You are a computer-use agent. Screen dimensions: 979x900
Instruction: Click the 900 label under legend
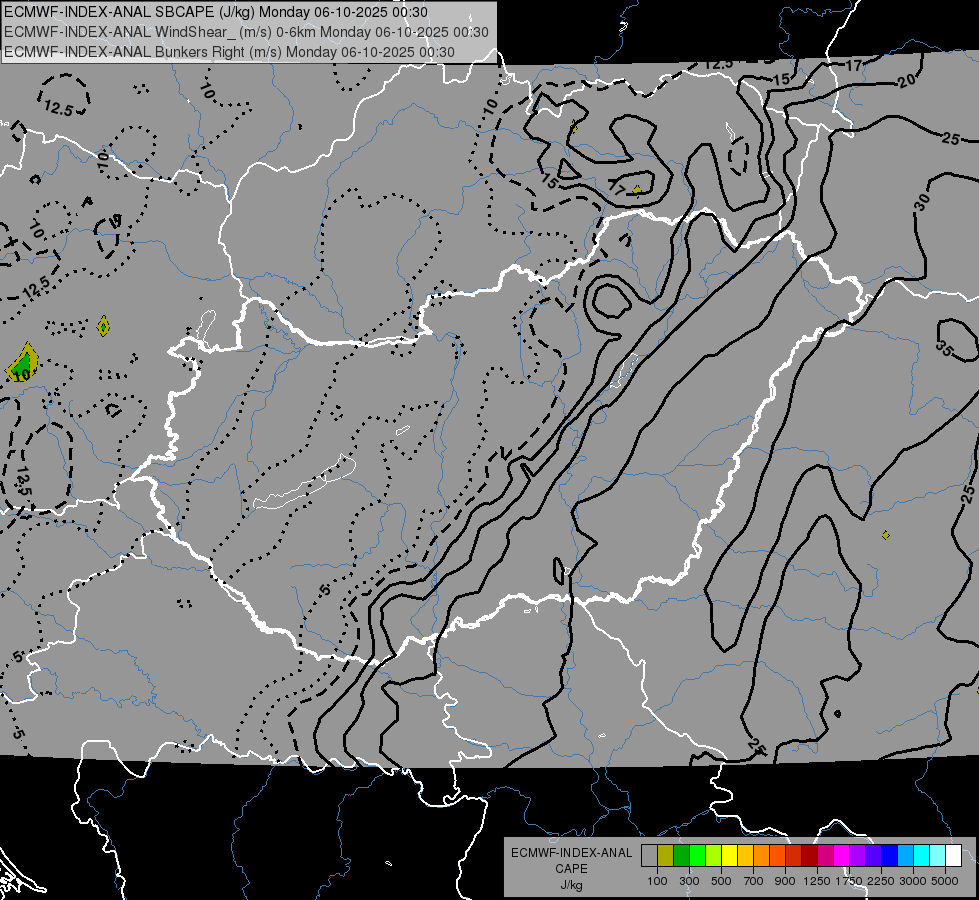(785, 881)
